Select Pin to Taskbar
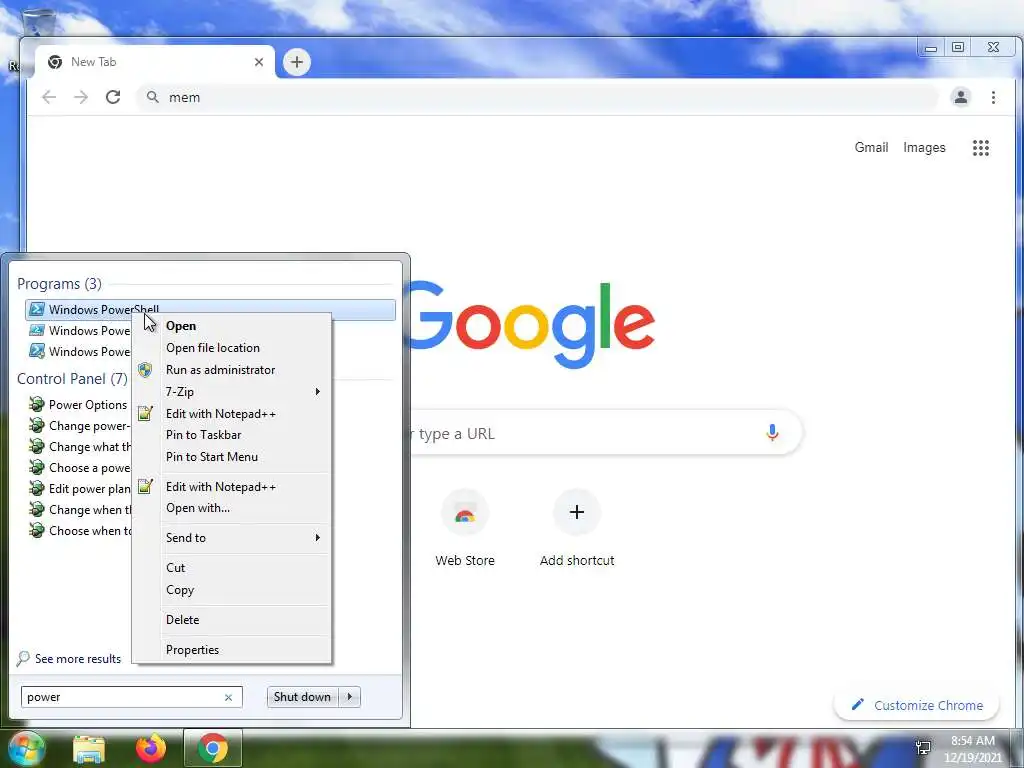This screenshot has width=1024, height=768. coord(232,435)
